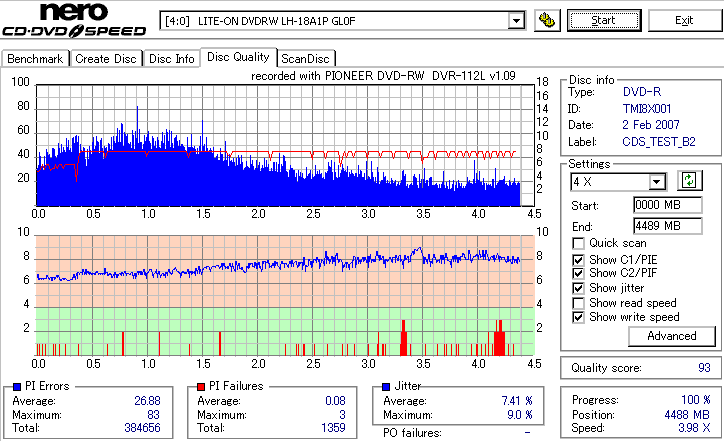
Task: Open the LITE-ON drive selection dropdown
Action: [x=516, y=21]
